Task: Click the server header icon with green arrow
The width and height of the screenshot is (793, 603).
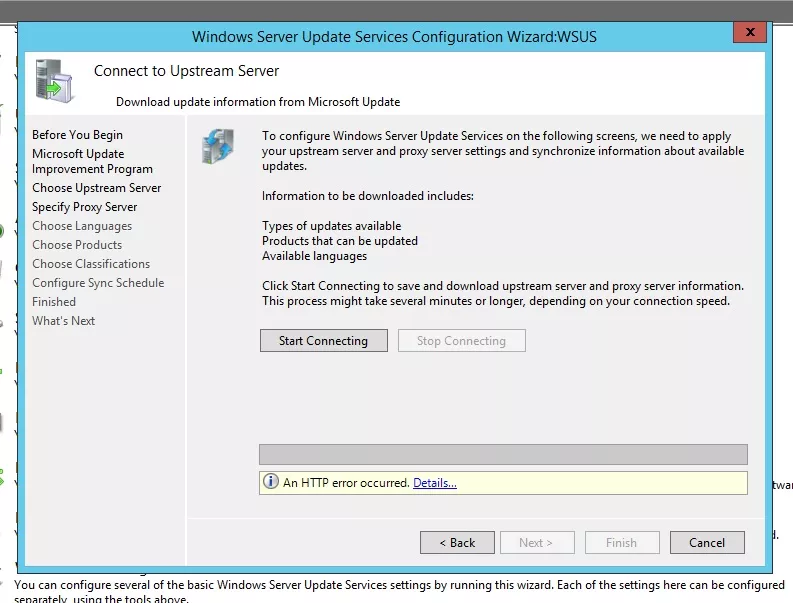Action: (x=55, y=81)
